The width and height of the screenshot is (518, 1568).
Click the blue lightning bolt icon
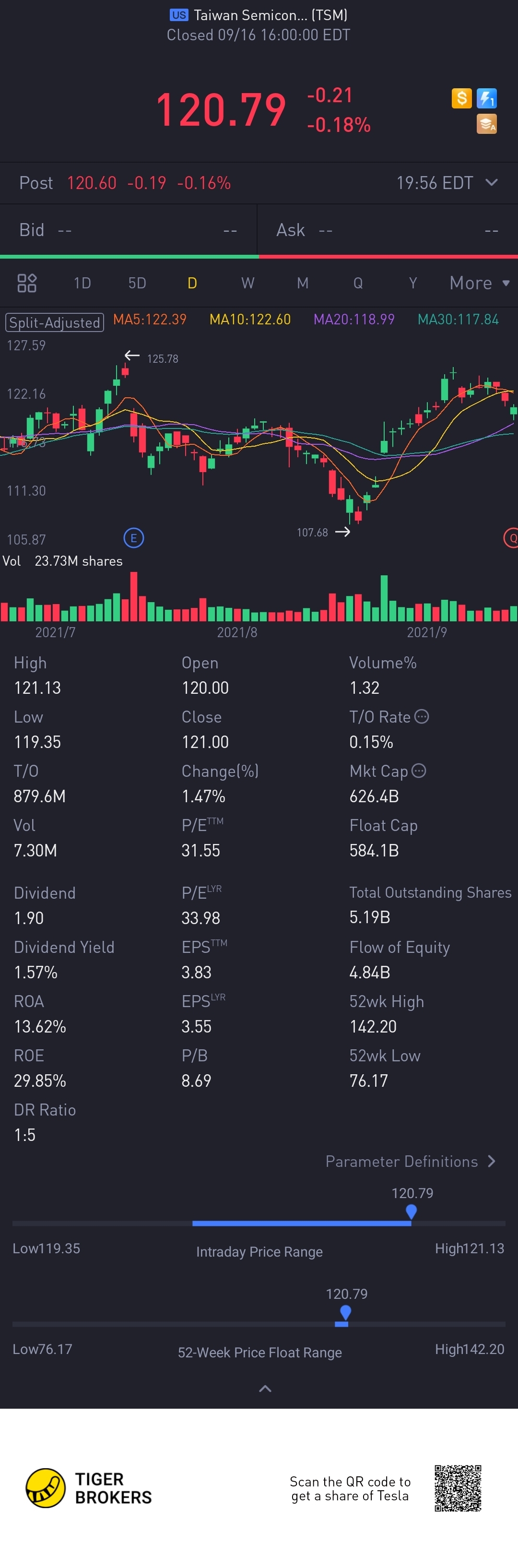(x=486, y=98)
